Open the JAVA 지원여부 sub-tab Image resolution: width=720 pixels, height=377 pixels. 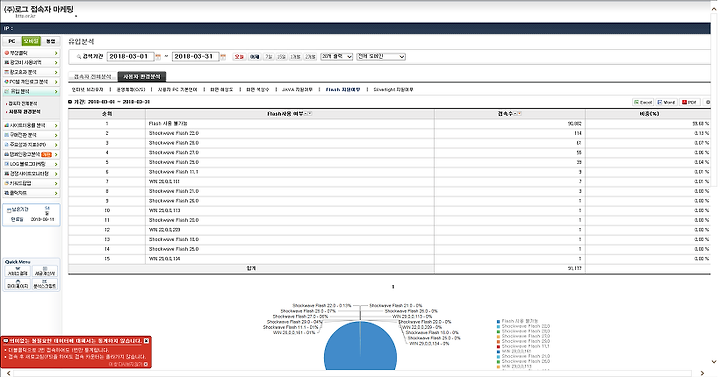297,90
